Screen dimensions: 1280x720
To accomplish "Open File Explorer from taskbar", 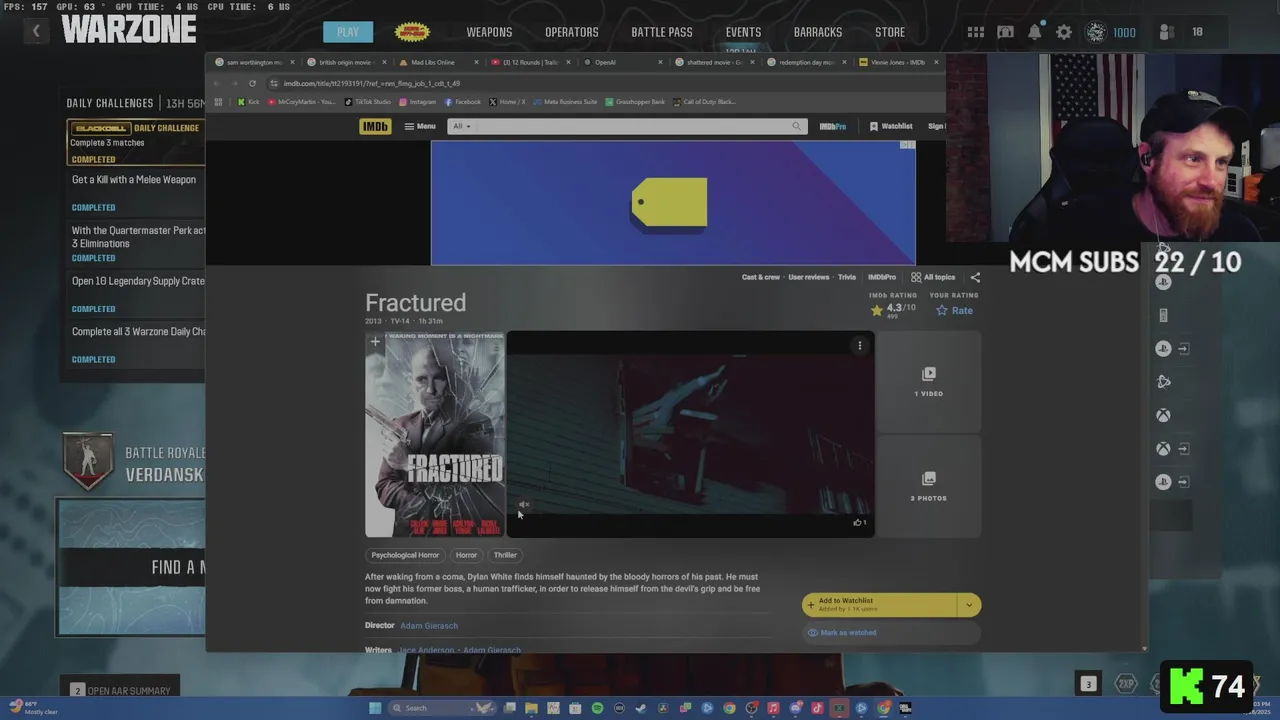I will [531, 708].
